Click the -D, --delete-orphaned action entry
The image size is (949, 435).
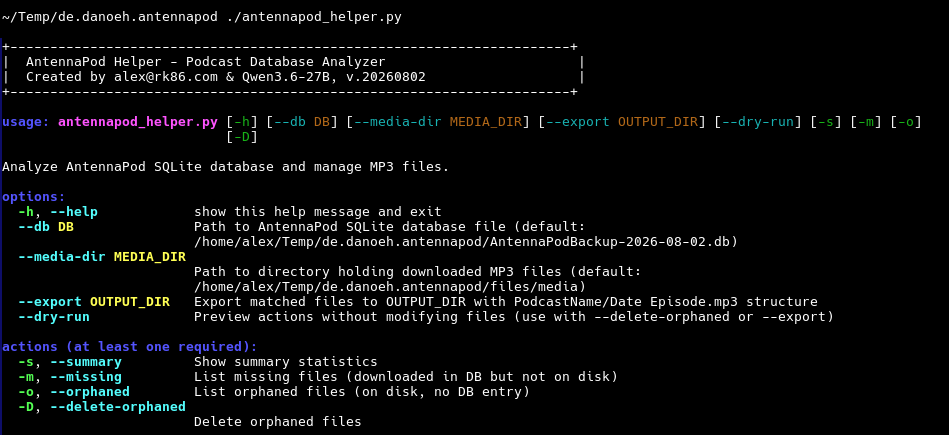(102, 407)
